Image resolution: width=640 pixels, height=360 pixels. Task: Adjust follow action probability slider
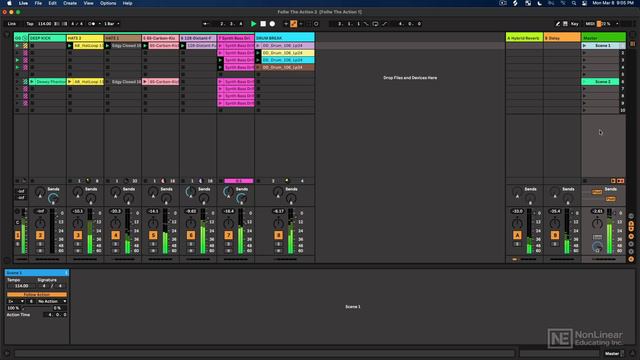pos(37,308)
